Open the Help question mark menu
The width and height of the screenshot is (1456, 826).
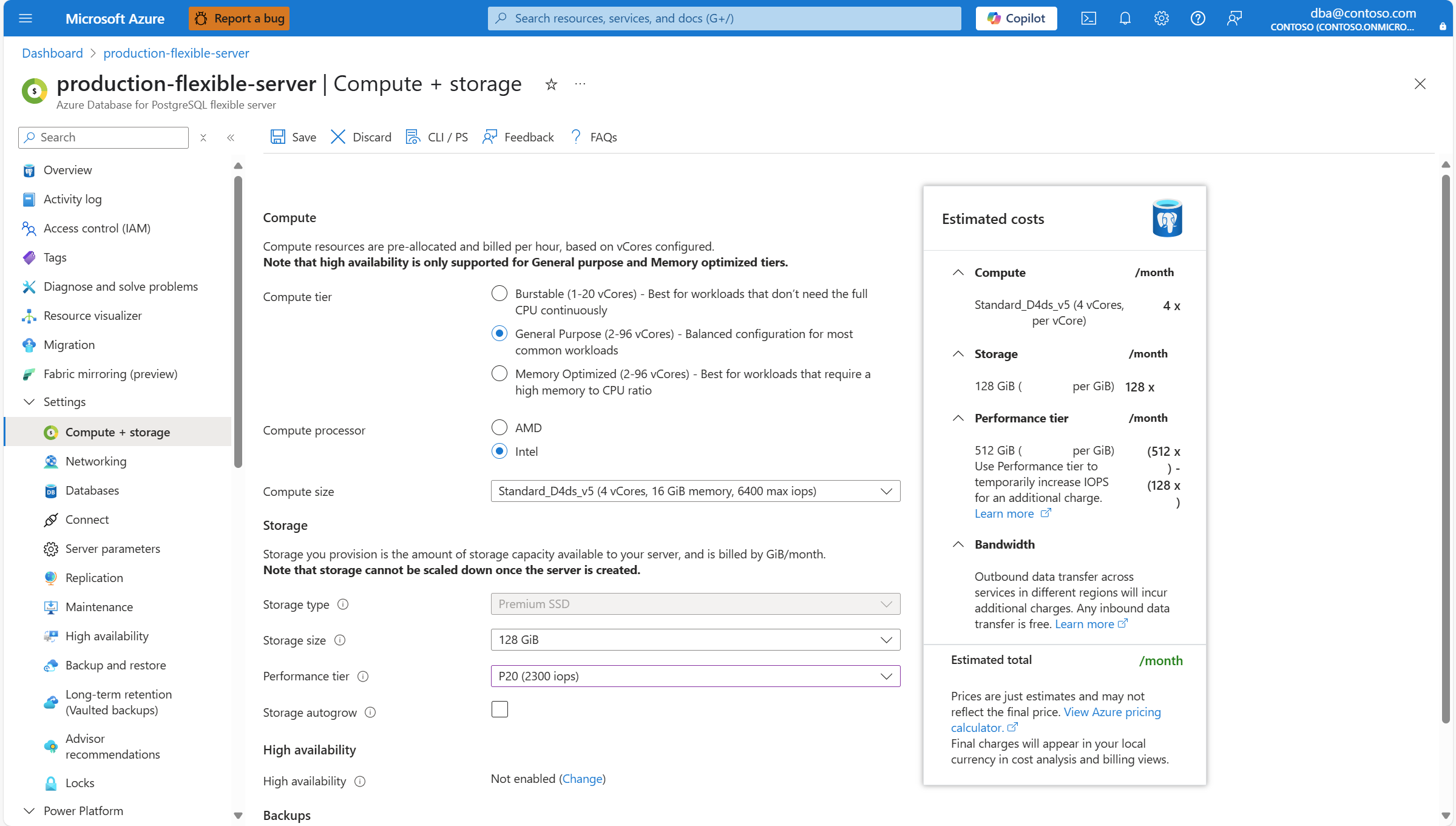point(1197,18)
